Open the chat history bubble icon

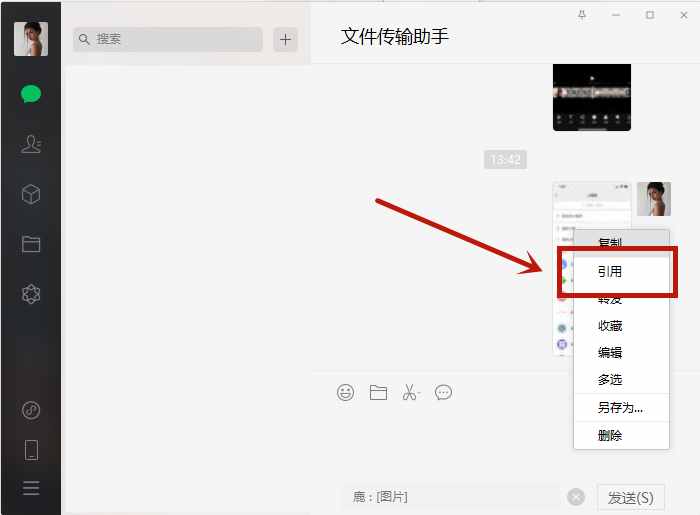[x=443, y=393]
